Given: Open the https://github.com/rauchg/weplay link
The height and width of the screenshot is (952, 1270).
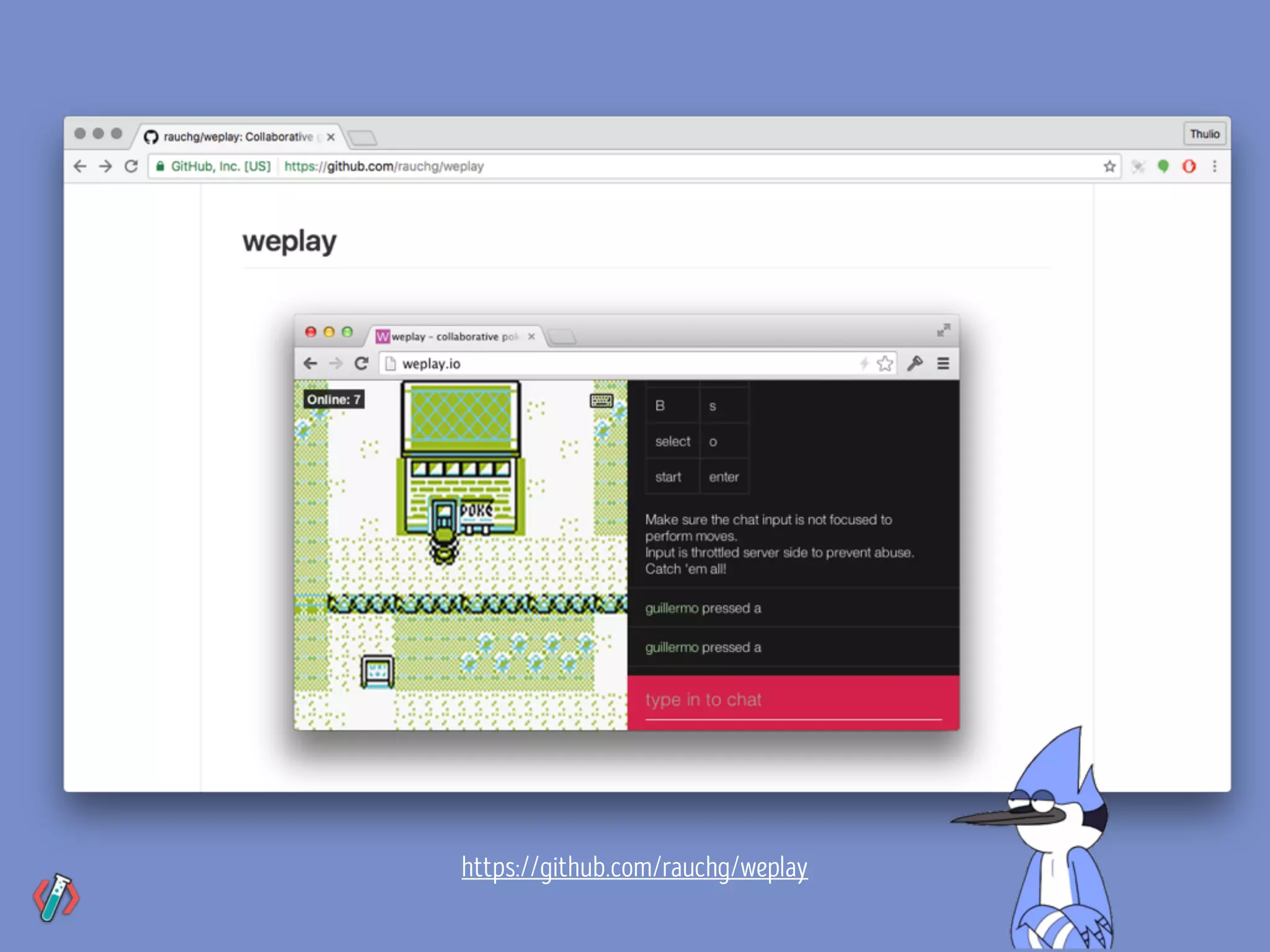Looking at the screenshot, I should point(634,868).
